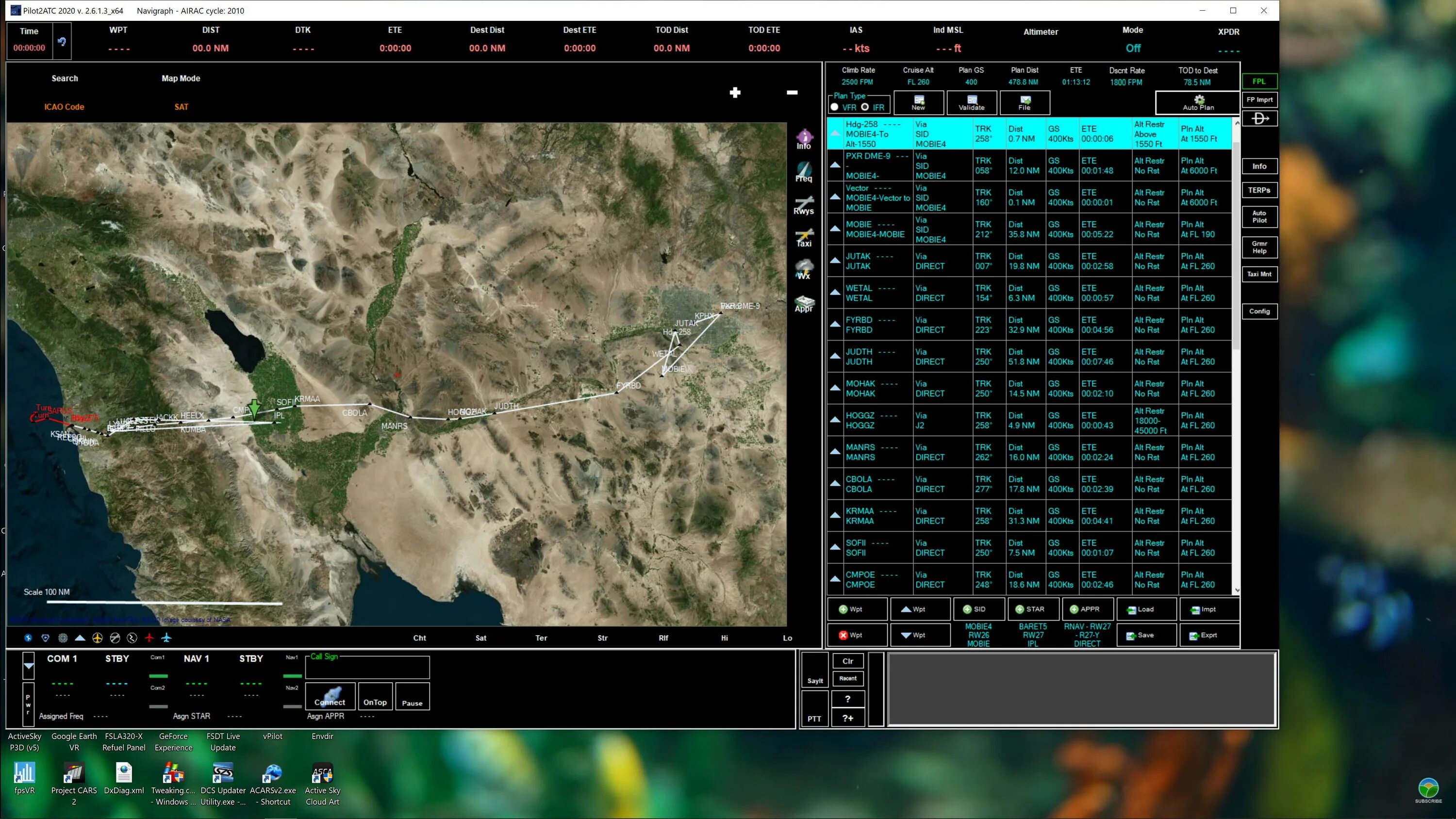Click the FP Imprt button

point(1260,100)
